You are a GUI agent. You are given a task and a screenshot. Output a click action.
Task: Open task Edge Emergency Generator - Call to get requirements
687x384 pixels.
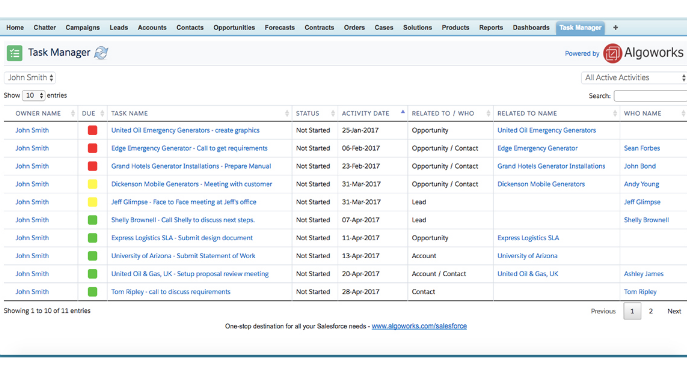(189, 148)
